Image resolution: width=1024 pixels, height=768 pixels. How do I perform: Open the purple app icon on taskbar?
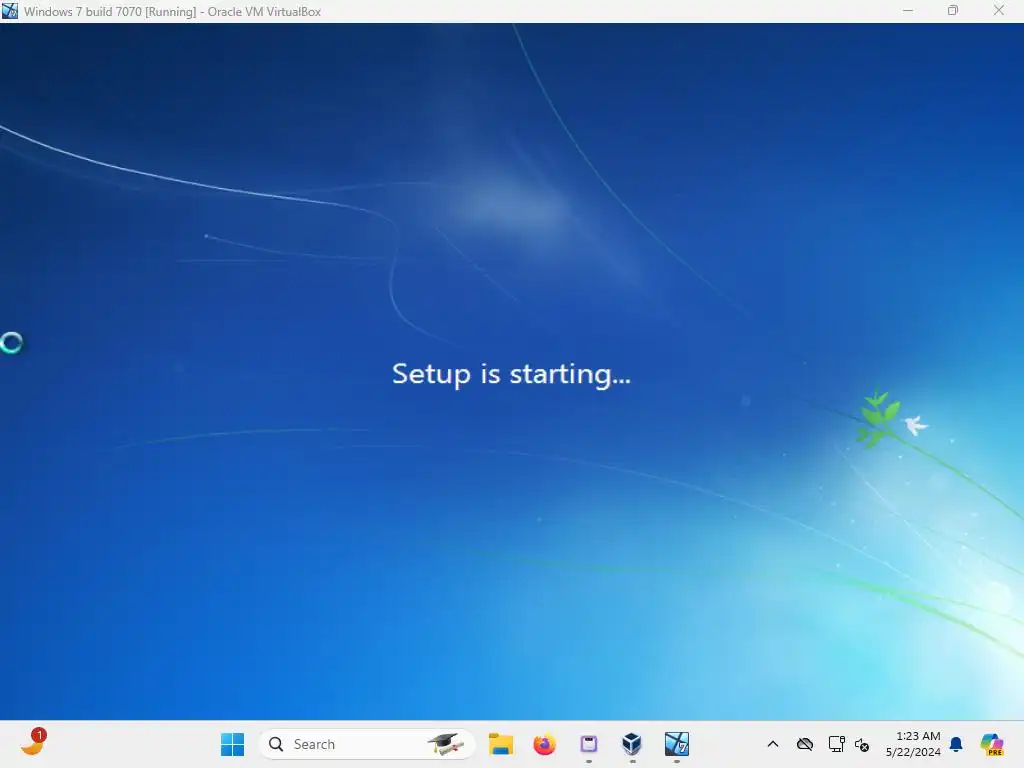click(588, 744)
